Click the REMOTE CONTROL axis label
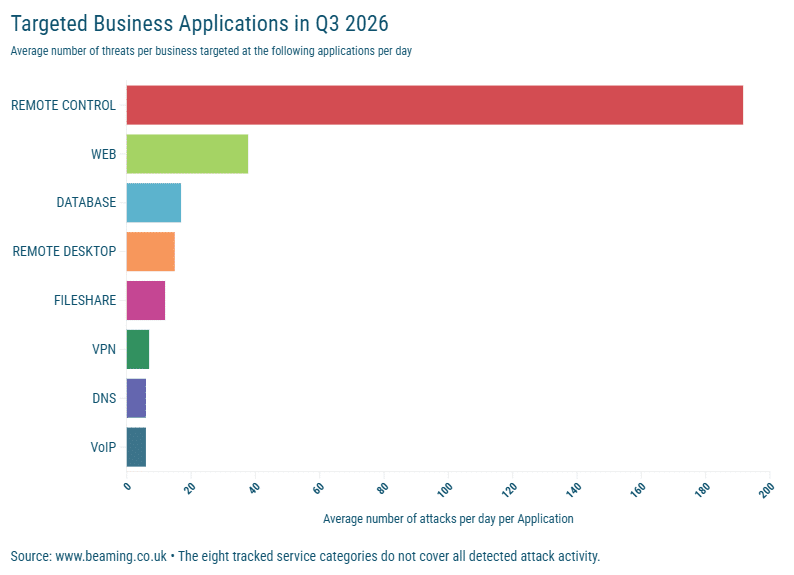Screen dimensions: 794x575 click(x=63, y=105)
